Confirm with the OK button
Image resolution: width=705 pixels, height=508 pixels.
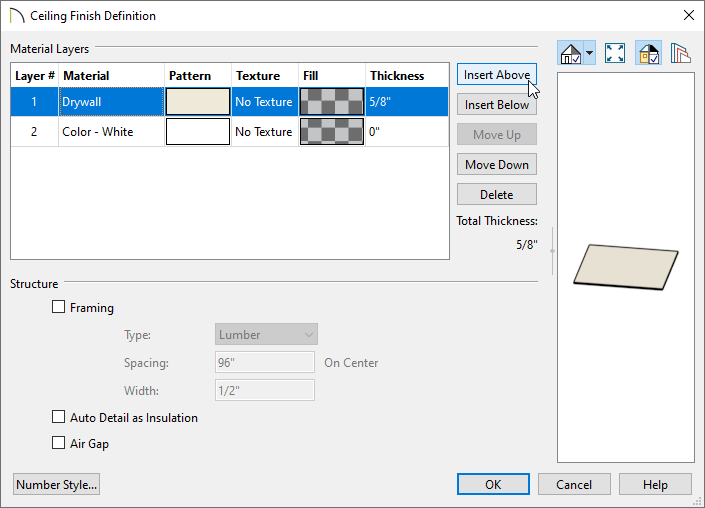(x=493, y=484)
